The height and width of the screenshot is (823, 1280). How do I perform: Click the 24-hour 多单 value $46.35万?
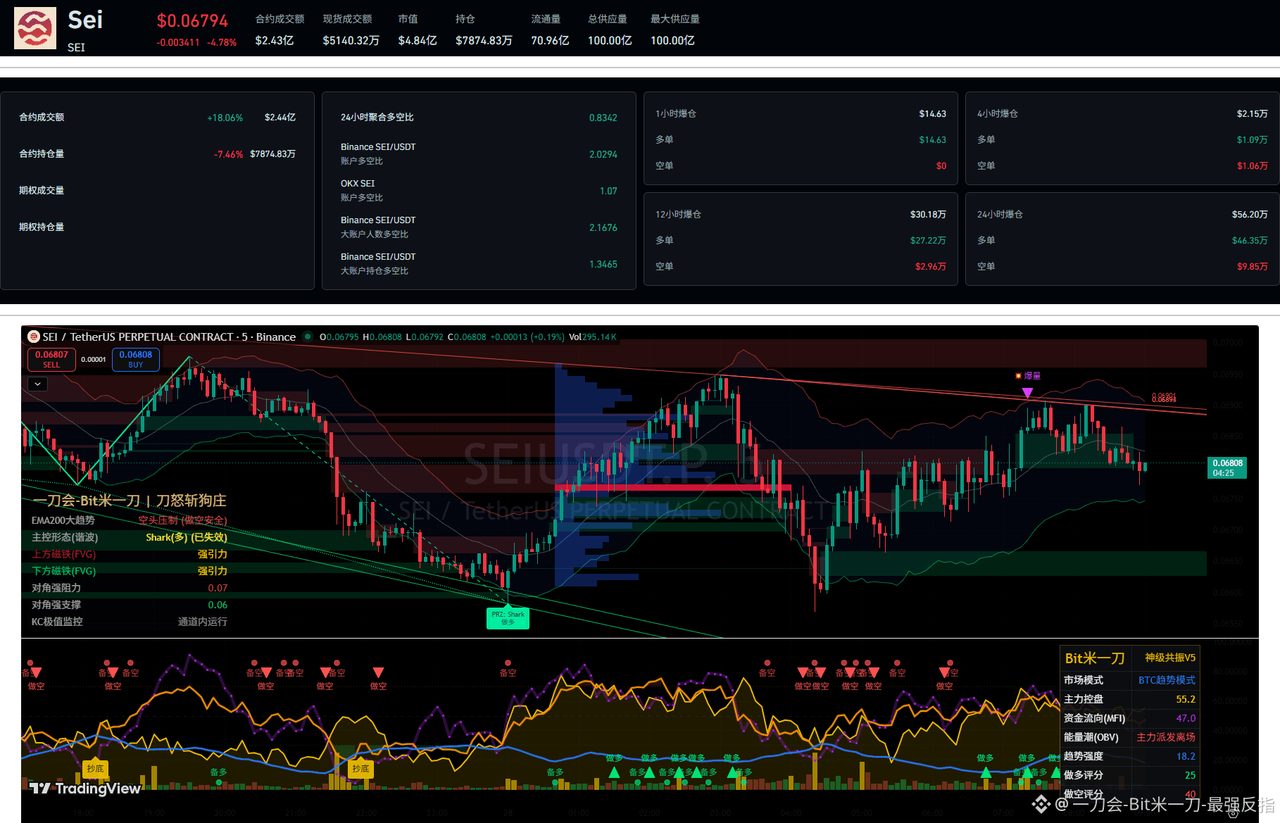coord(1250,240)
